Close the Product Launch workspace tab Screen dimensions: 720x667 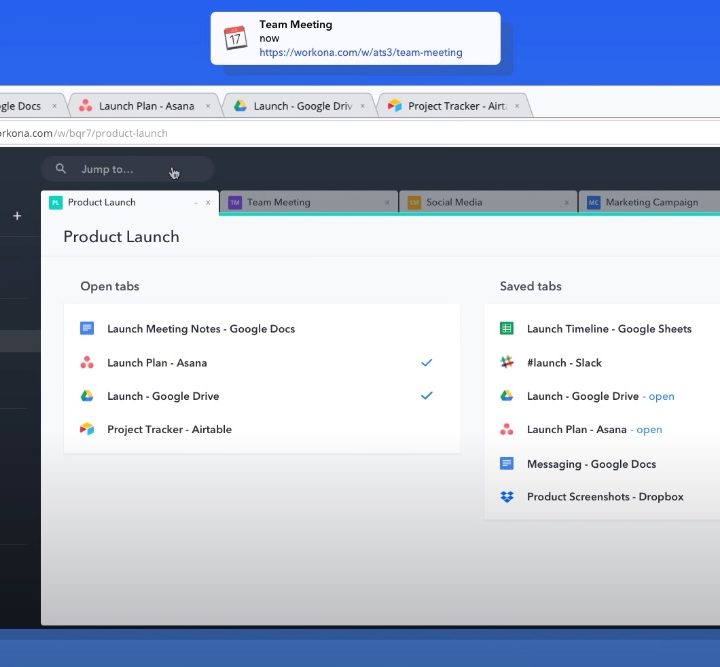point(208,202)
